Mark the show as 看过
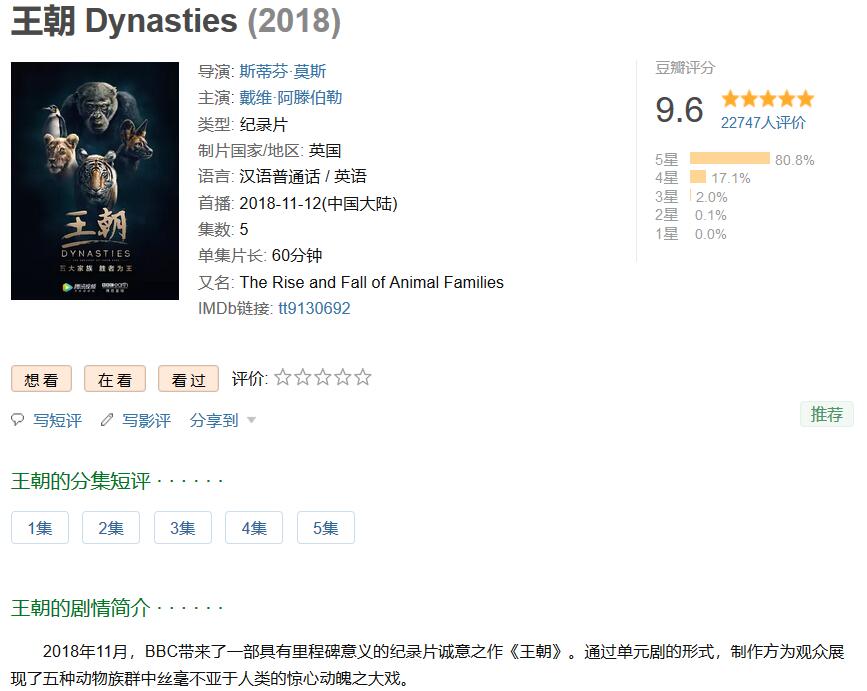This screenshot has width=867, height=691. pyautogui.click(x=189, y=379)
